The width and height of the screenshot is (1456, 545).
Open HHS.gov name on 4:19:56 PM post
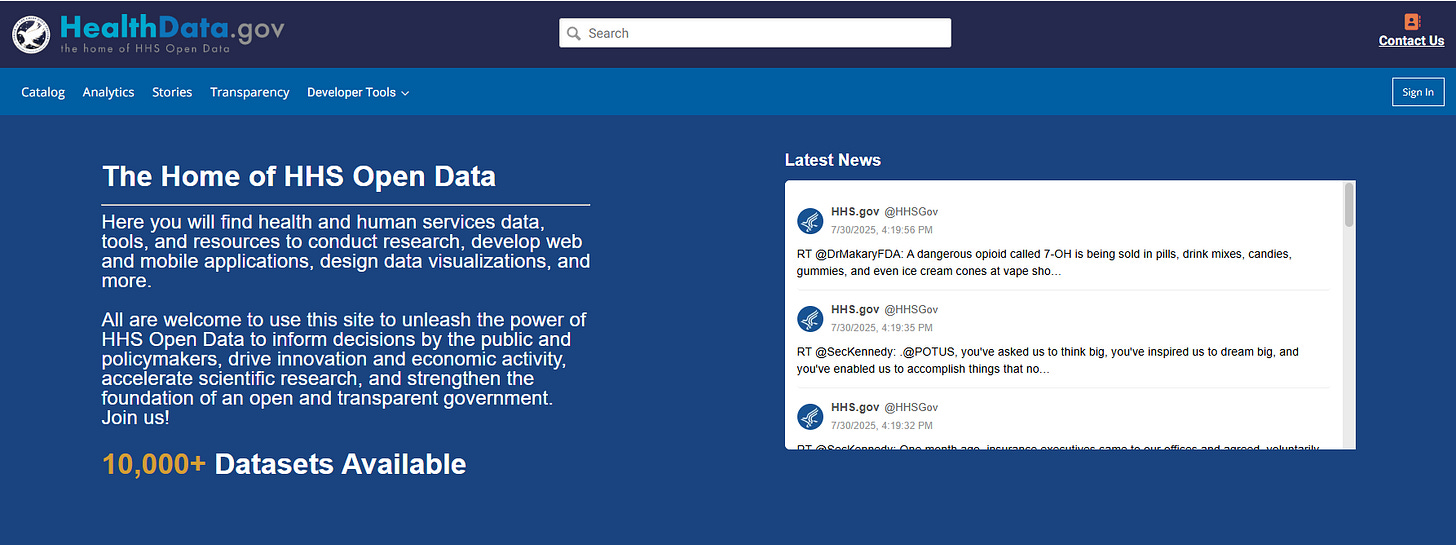(x=855, y=212)
